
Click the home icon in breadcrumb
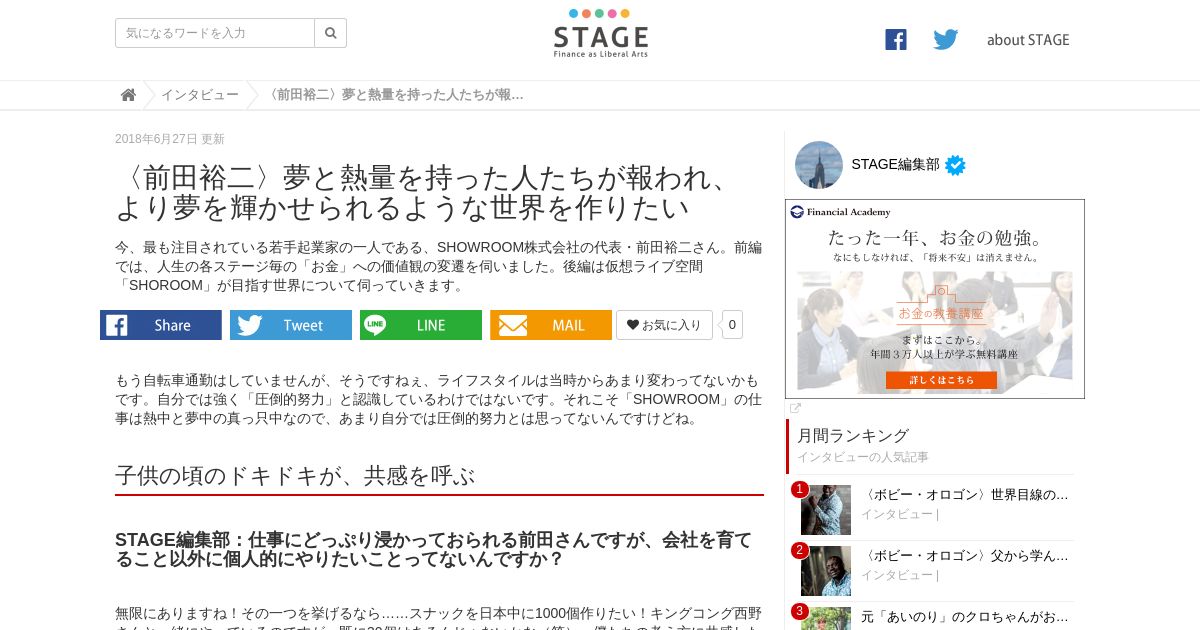click(x=128, y=95)
